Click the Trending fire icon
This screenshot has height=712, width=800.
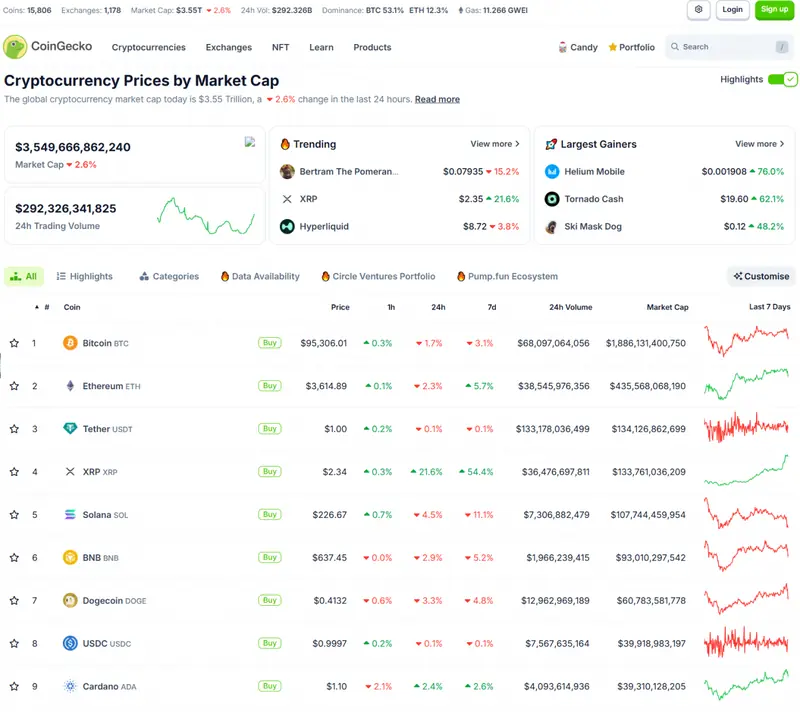[x=285, y=144]
